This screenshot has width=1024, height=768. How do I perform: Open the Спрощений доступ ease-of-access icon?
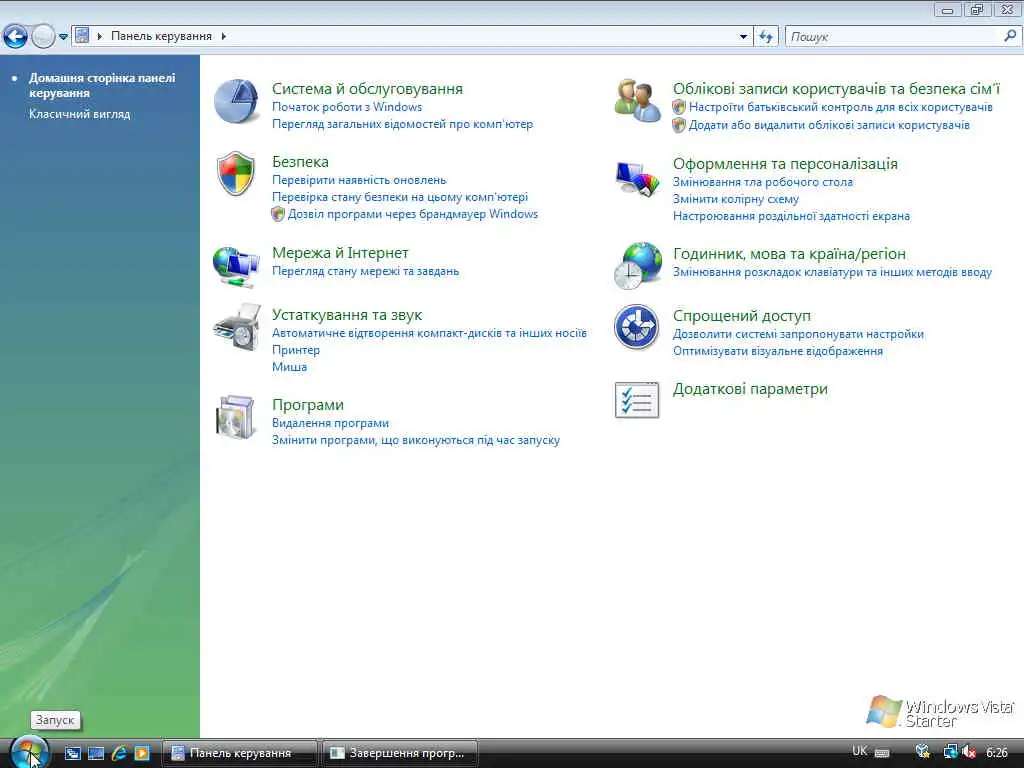click(636, 327)
